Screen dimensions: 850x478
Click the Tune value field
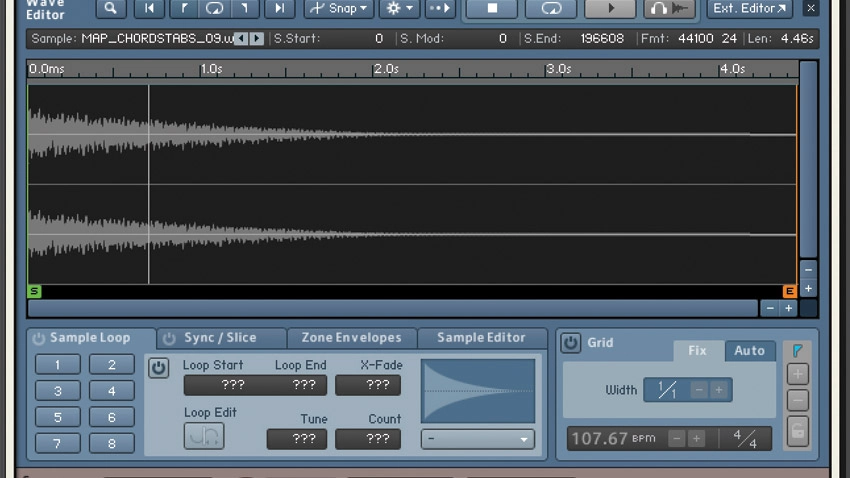click(x=297, y=439)
